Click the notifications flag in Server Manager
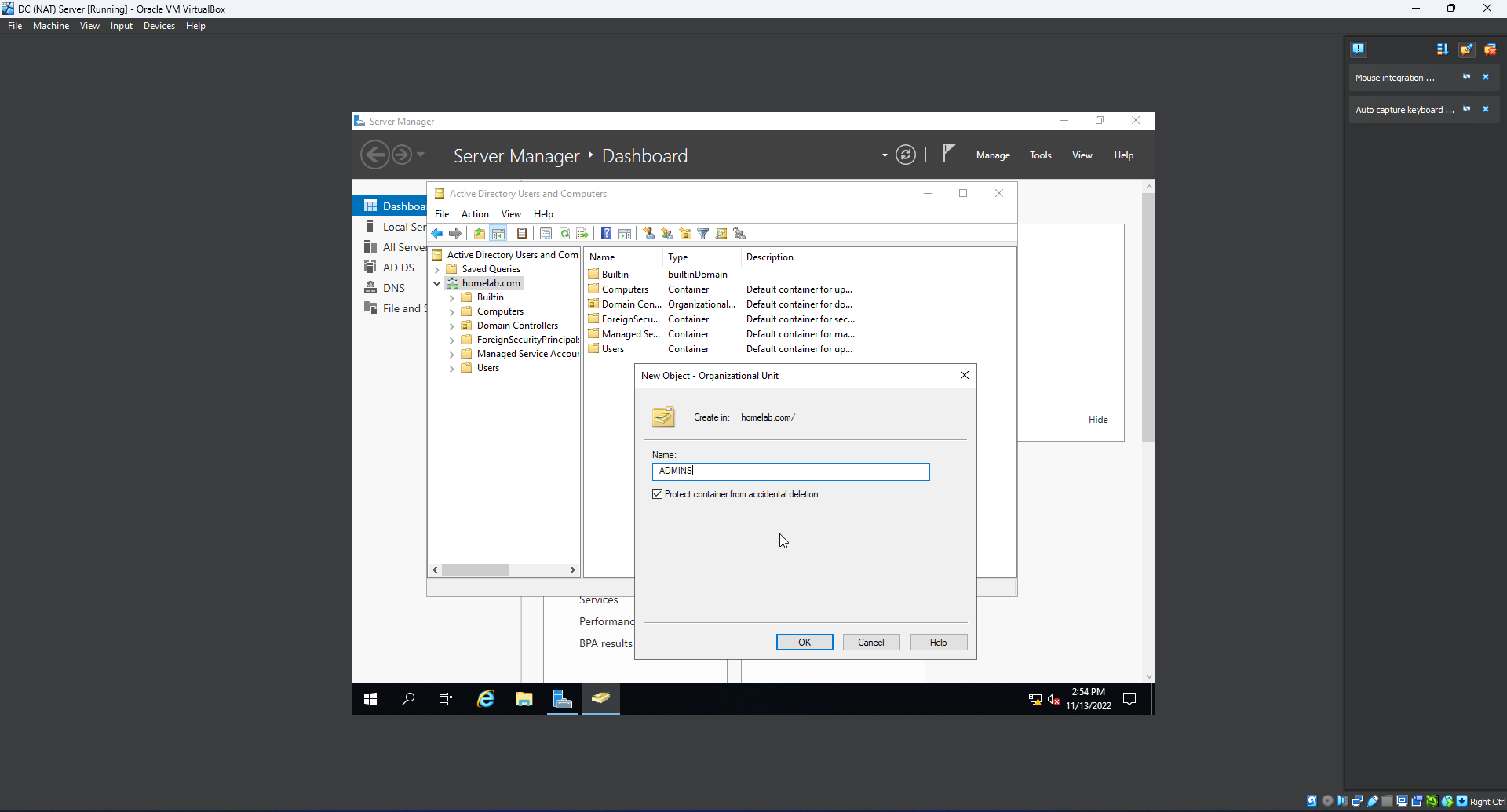 click(x=948, y=153)
